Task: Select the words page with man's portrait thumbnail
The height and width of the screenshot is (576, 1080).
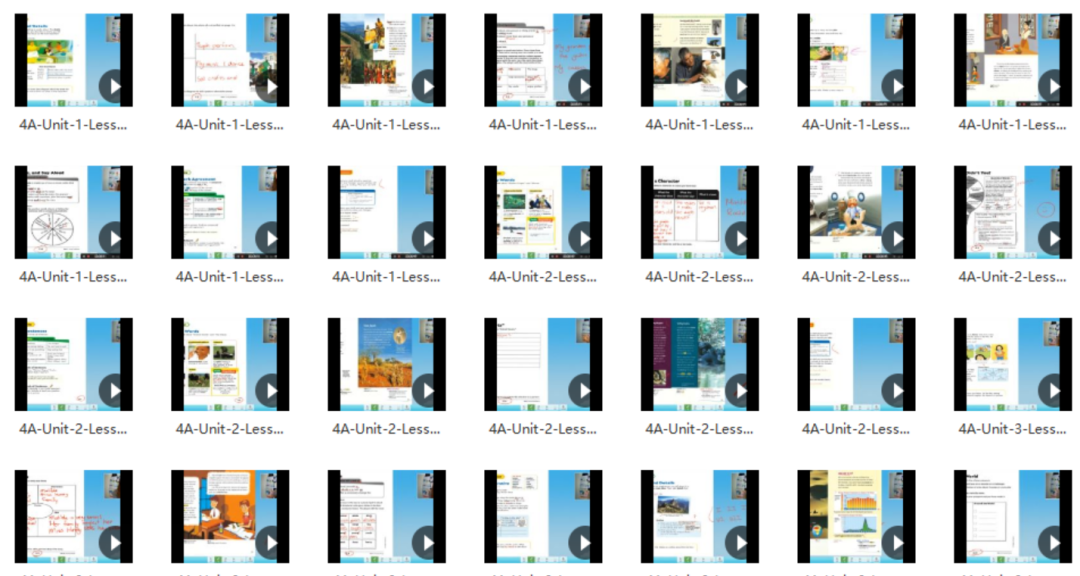Action: (x=230, y=364)
